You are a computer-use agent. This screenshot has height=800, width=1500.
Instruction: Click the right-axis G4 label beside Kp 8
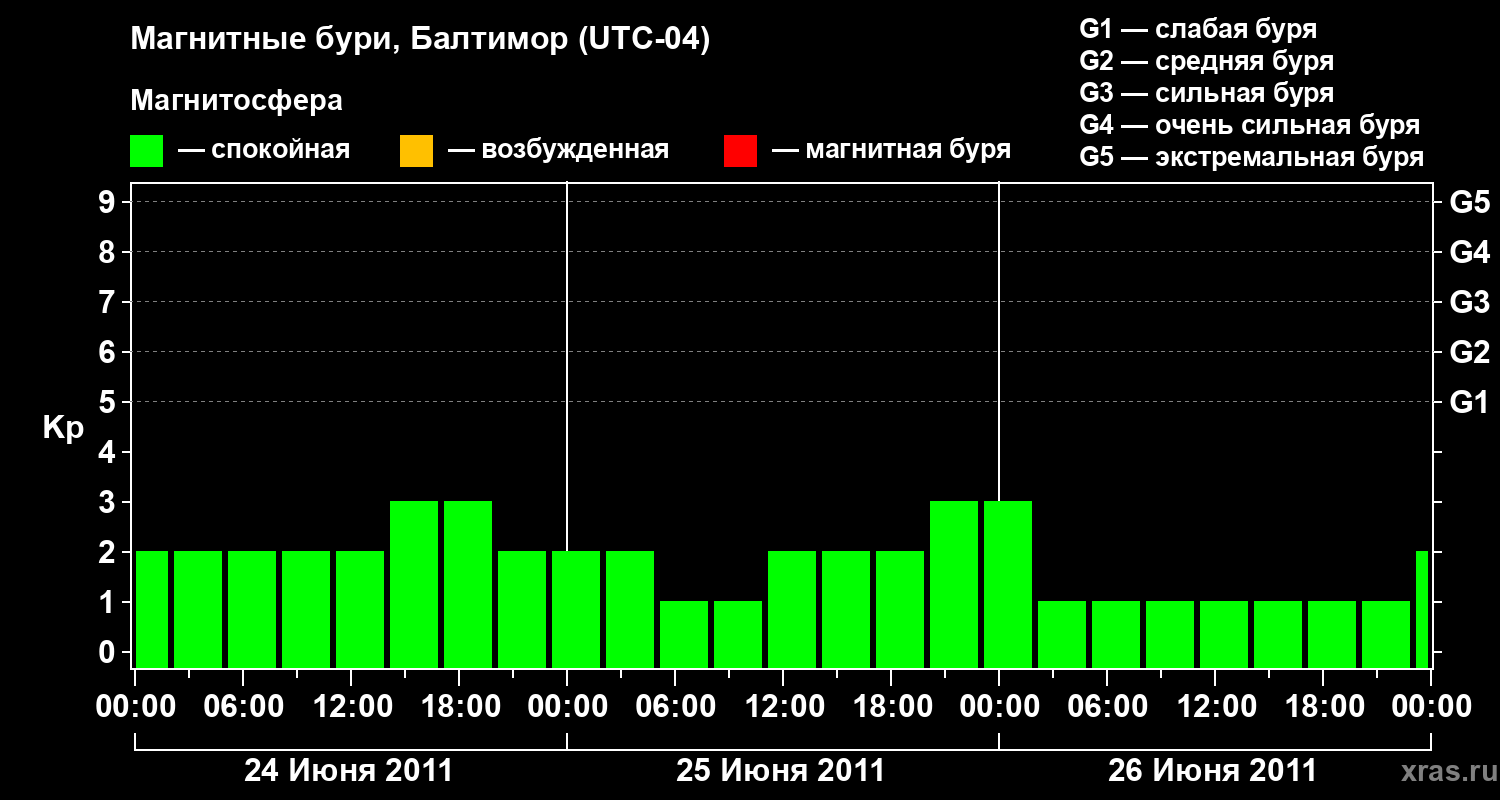(1470, 252)
